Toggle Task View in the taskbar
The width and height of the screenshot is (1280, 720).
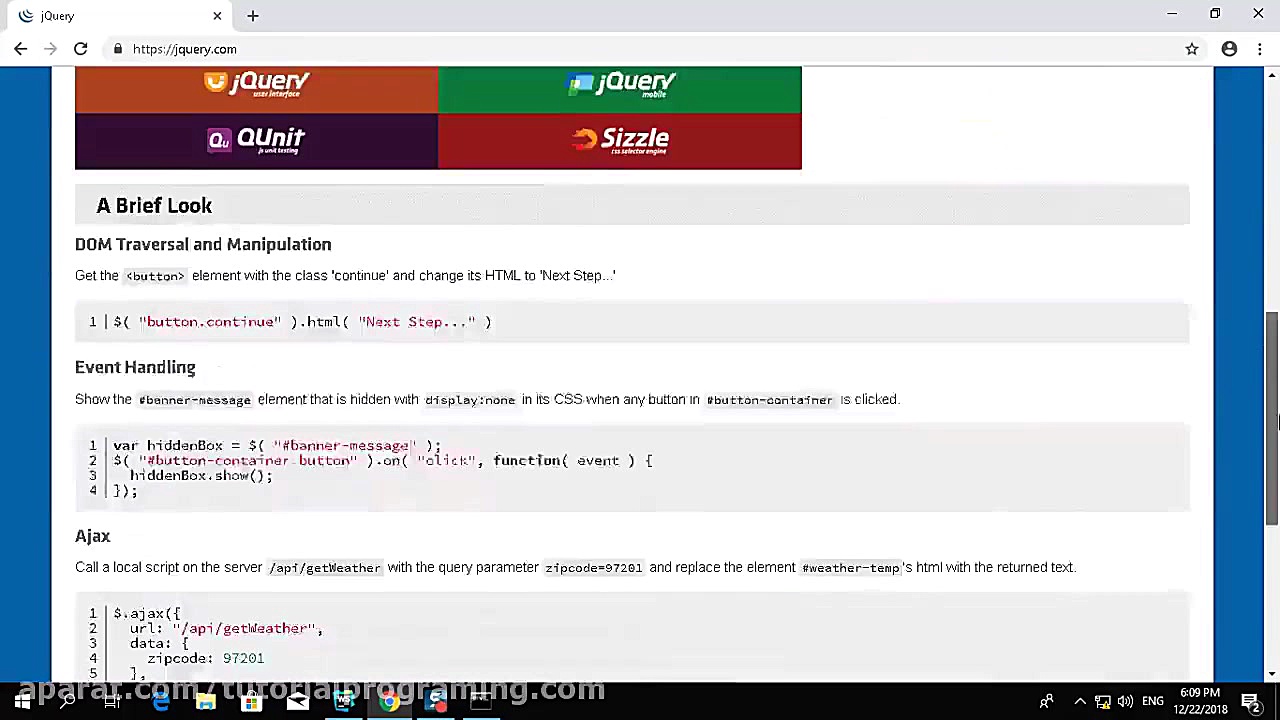pos(112,700)
